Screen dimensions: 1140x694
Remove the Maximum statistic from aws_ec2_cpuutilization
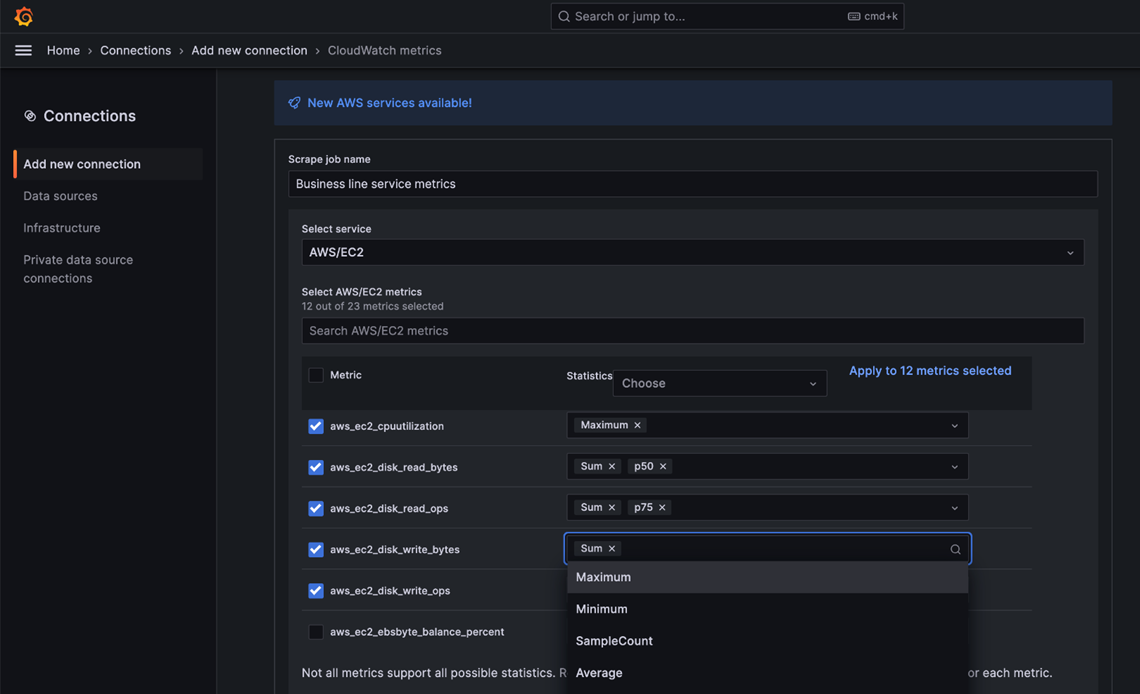637,425
